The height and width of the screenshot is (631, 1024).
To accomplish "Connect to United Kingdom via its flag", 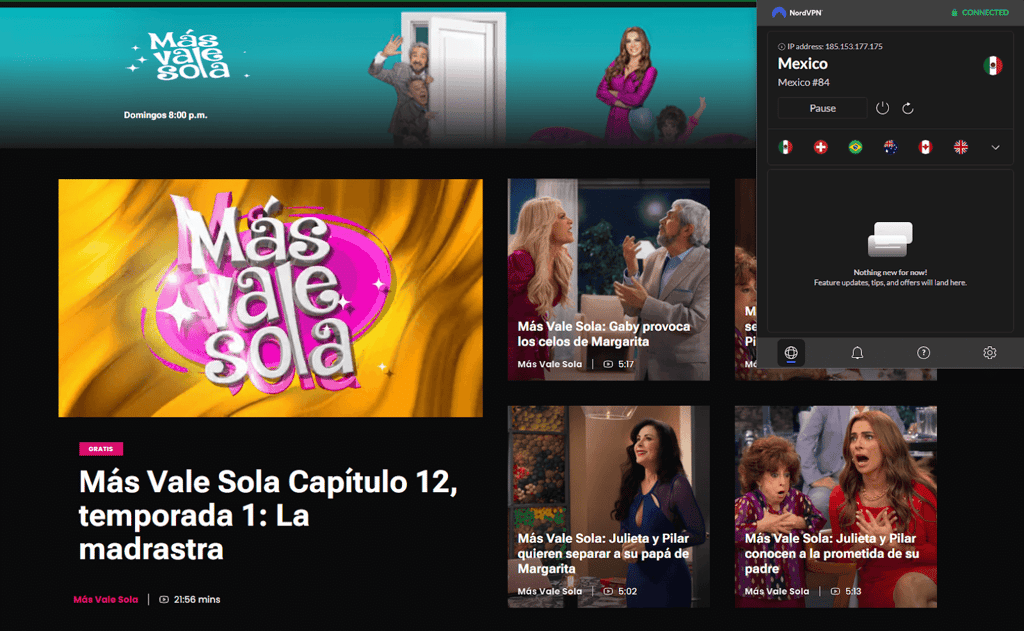I will point(961,147).
